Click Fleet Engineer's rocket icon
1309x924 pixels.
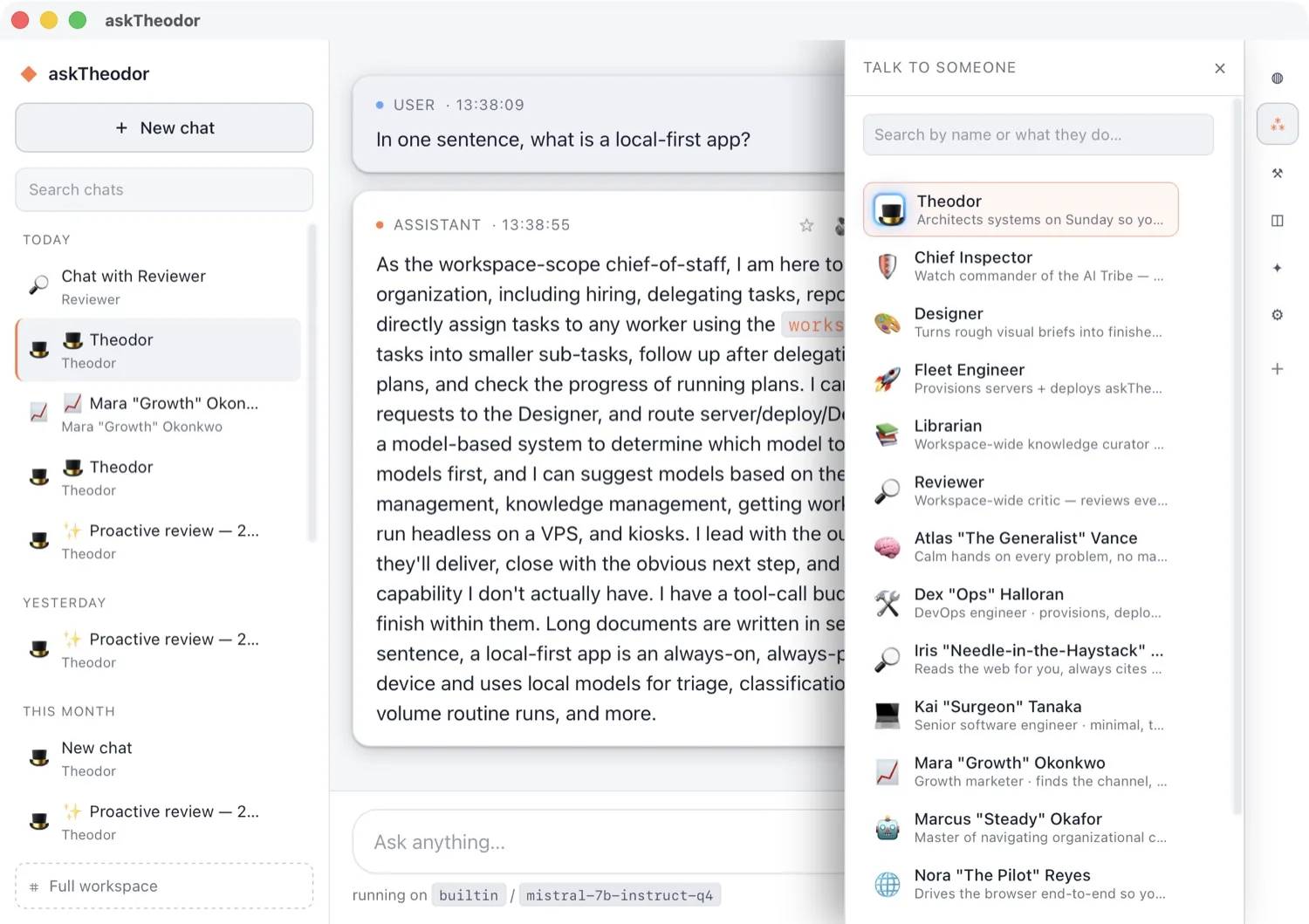(888, 379)
